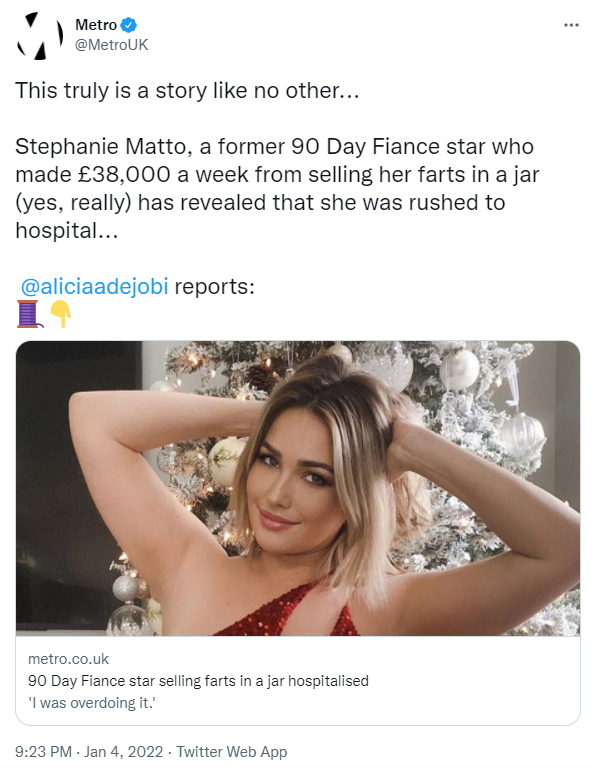Screen dimensions: 595x767
Task: Open the three-dot tweet options menu
Action: click(x=571, y=25)
